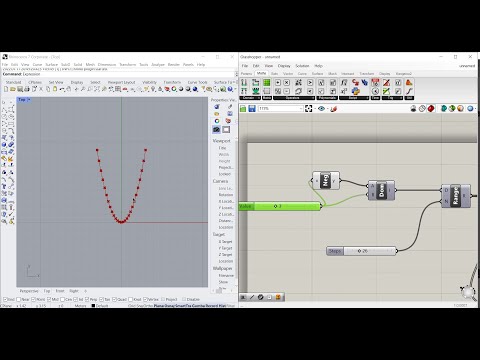Click the color wheel icon in Rhino toolbar
The height and width of the screenshot is (360, 480).
[174, 89]
